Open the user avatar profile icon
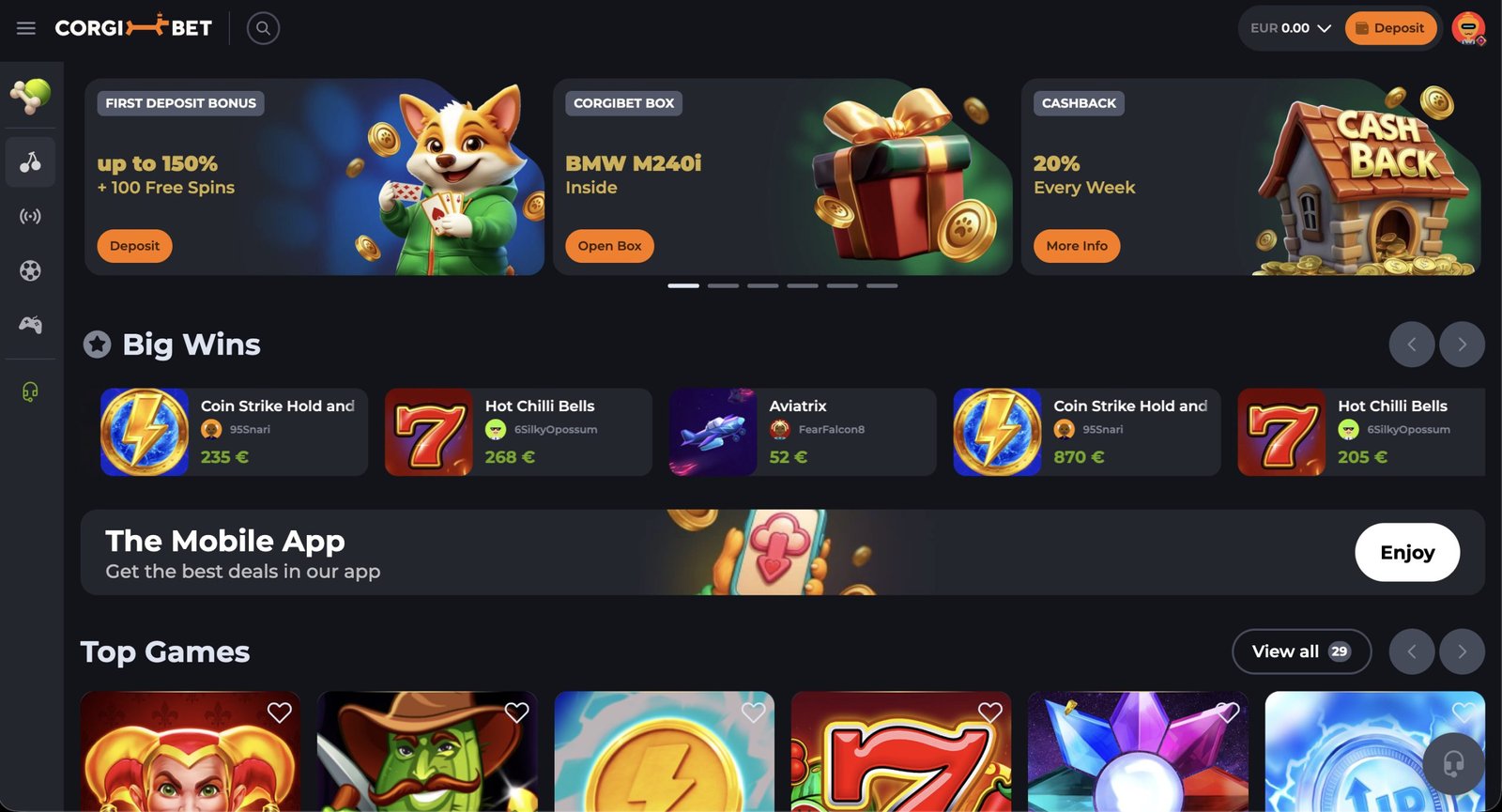 click(1468, 28)
